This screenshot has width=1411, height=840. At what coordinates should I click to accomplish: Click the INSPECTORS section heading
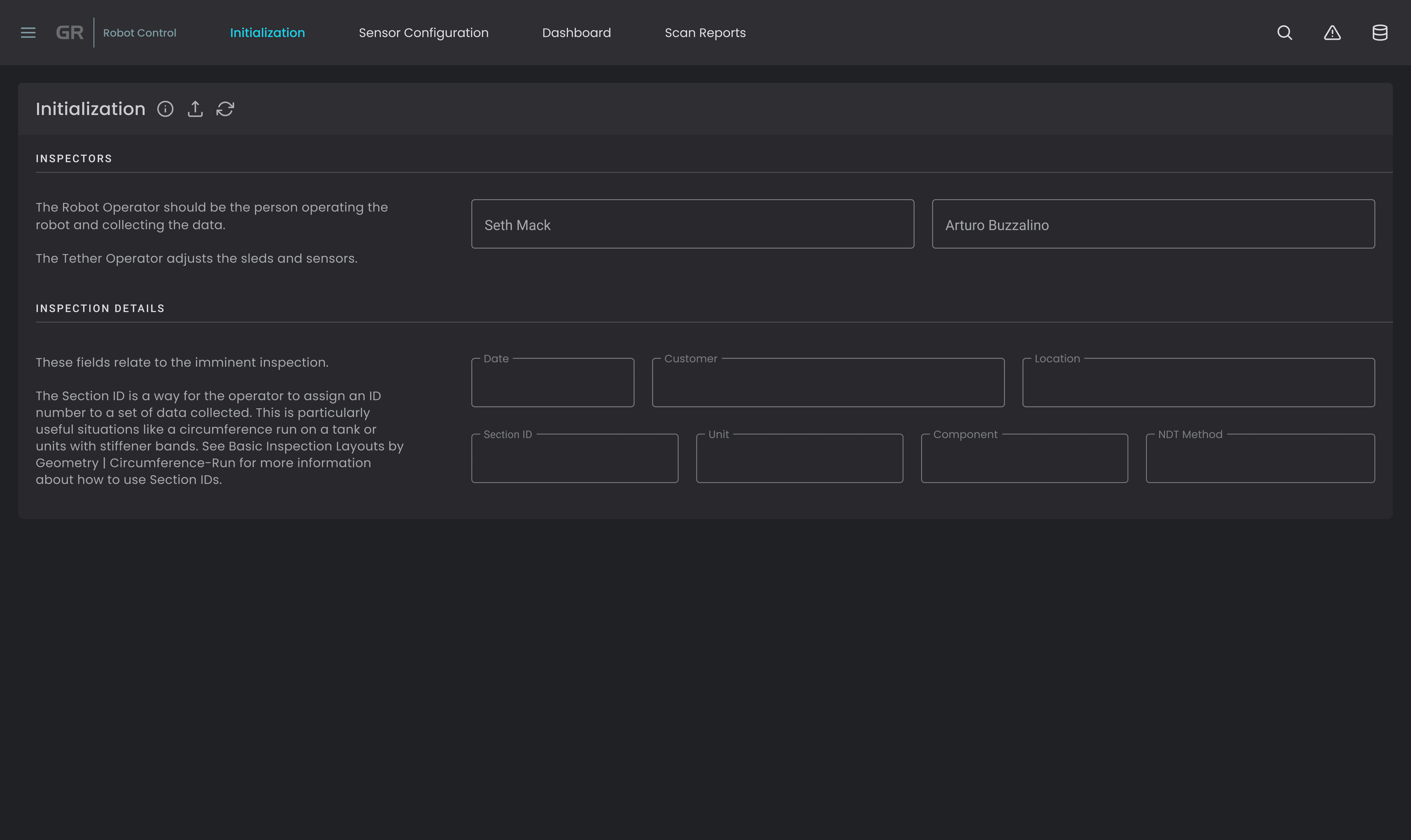click(74, 159)
